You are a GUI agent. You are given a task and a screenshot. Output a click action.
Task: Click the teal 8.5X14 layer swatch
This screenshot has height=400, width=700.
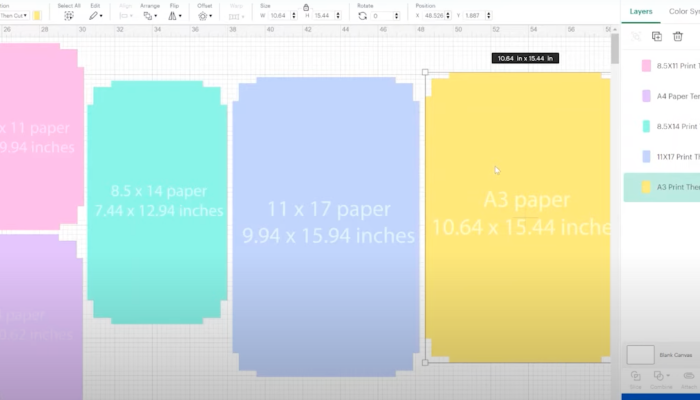[x=646, y=126]
